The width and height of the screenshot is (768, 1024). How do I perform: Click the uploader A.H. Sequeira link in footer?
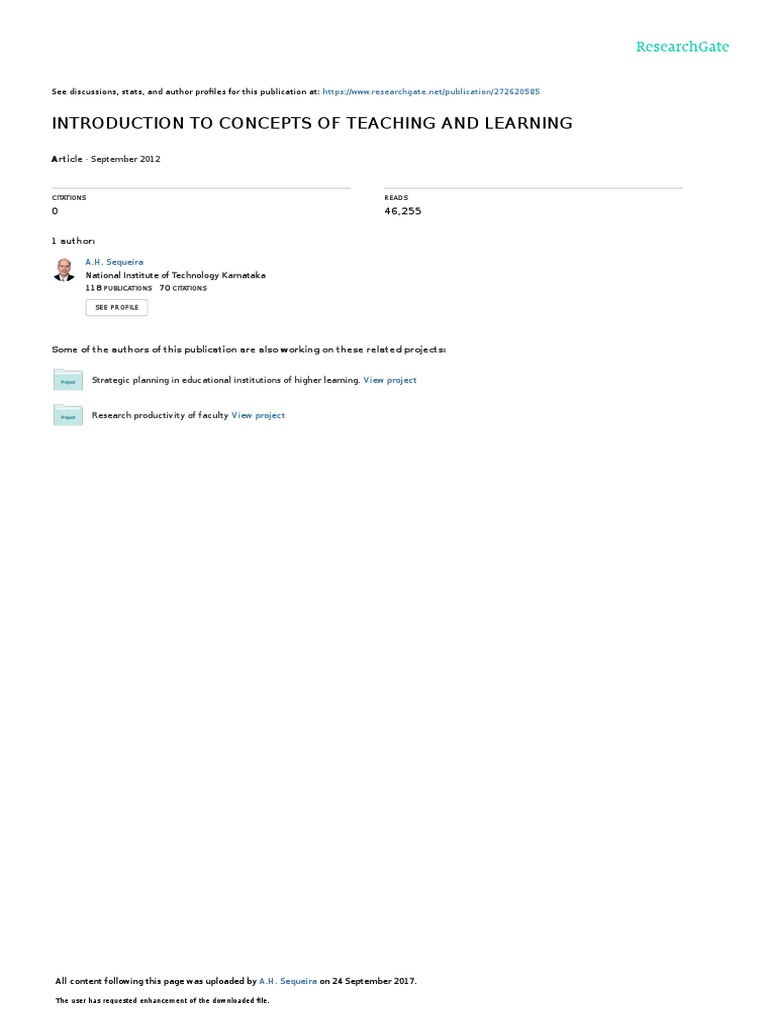pos(288,981)
